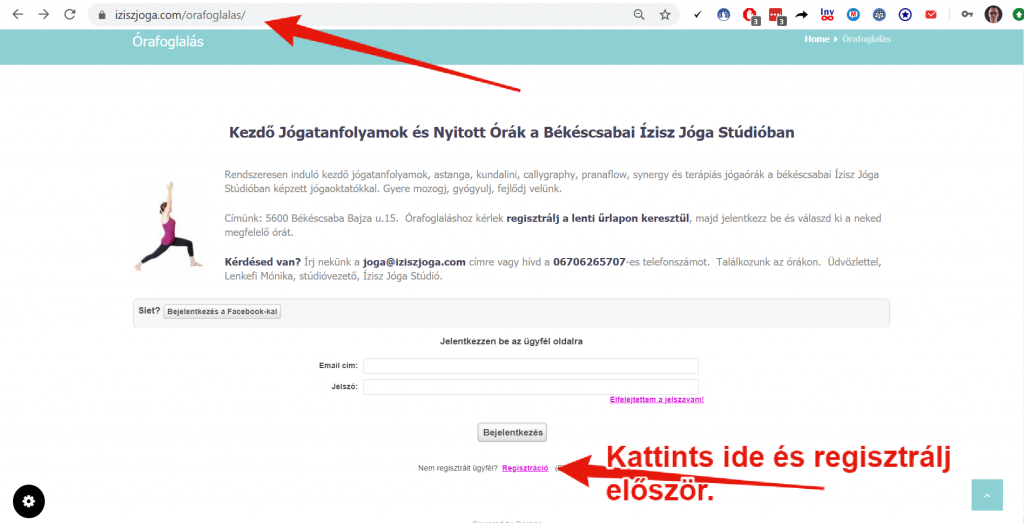Click the browser back arrow
The width and height of the screenshot is (1024, 523).
tap(17, 15)
